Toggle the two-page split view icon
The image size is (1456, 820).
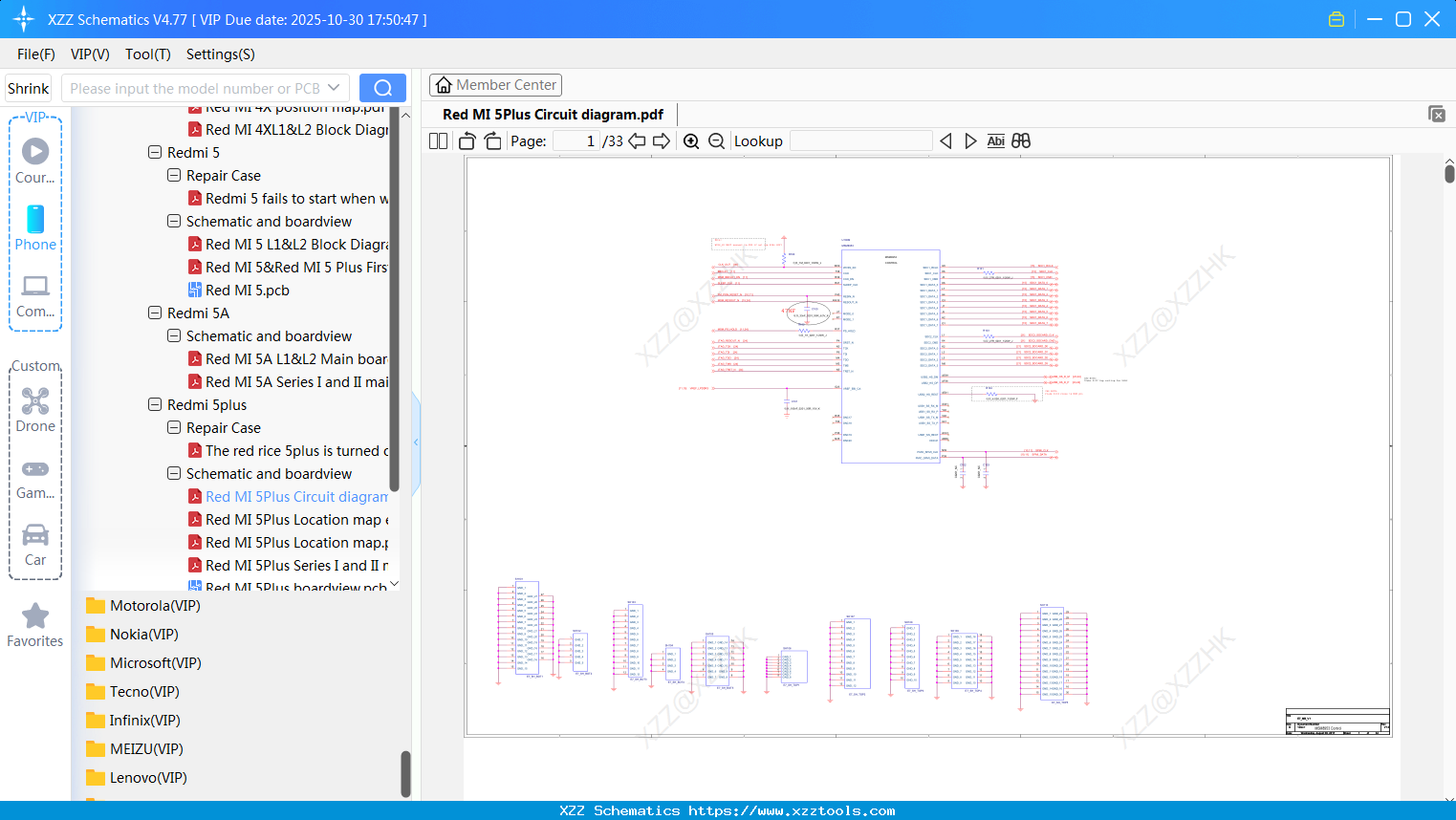pos(438,141)
